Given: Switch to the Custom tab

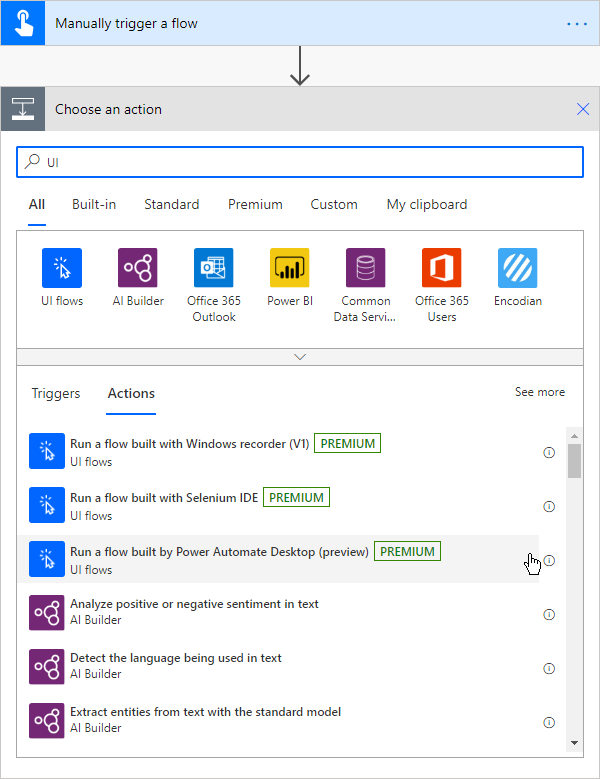Looking at the screenshot, I should pos(334,204).
